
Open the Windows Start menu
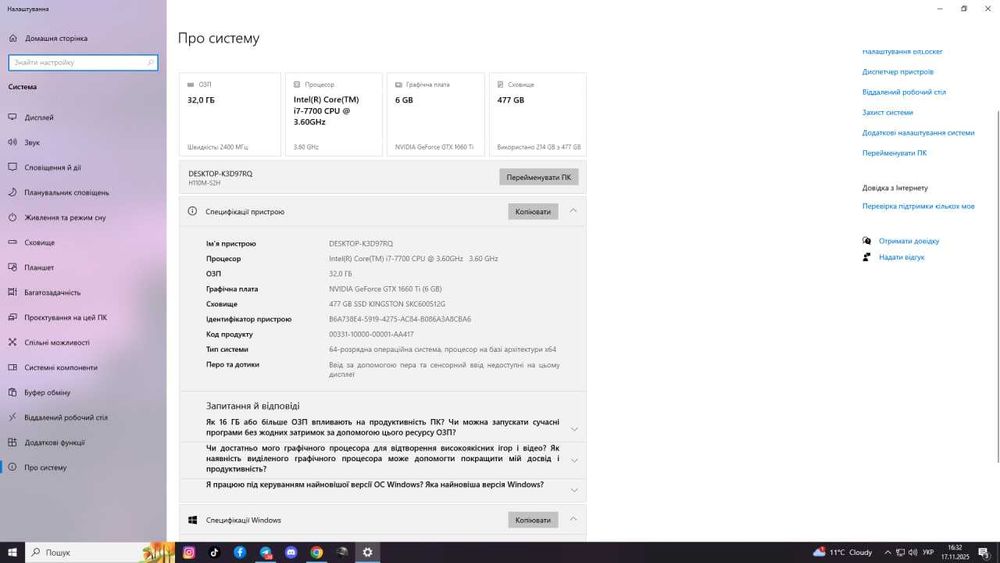(x=12, y=552)
